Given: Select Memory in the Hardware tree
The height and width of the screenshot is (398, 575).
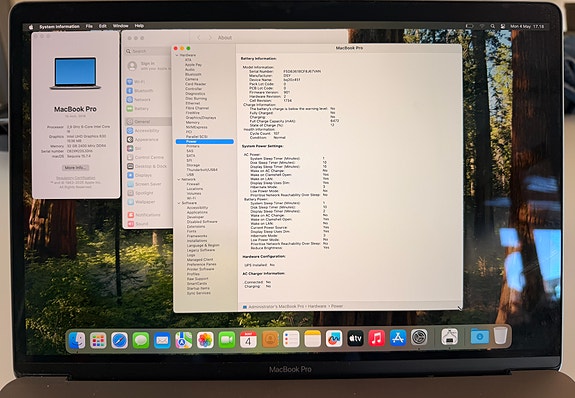Looking at the screenshot, I should coord(193,123).
